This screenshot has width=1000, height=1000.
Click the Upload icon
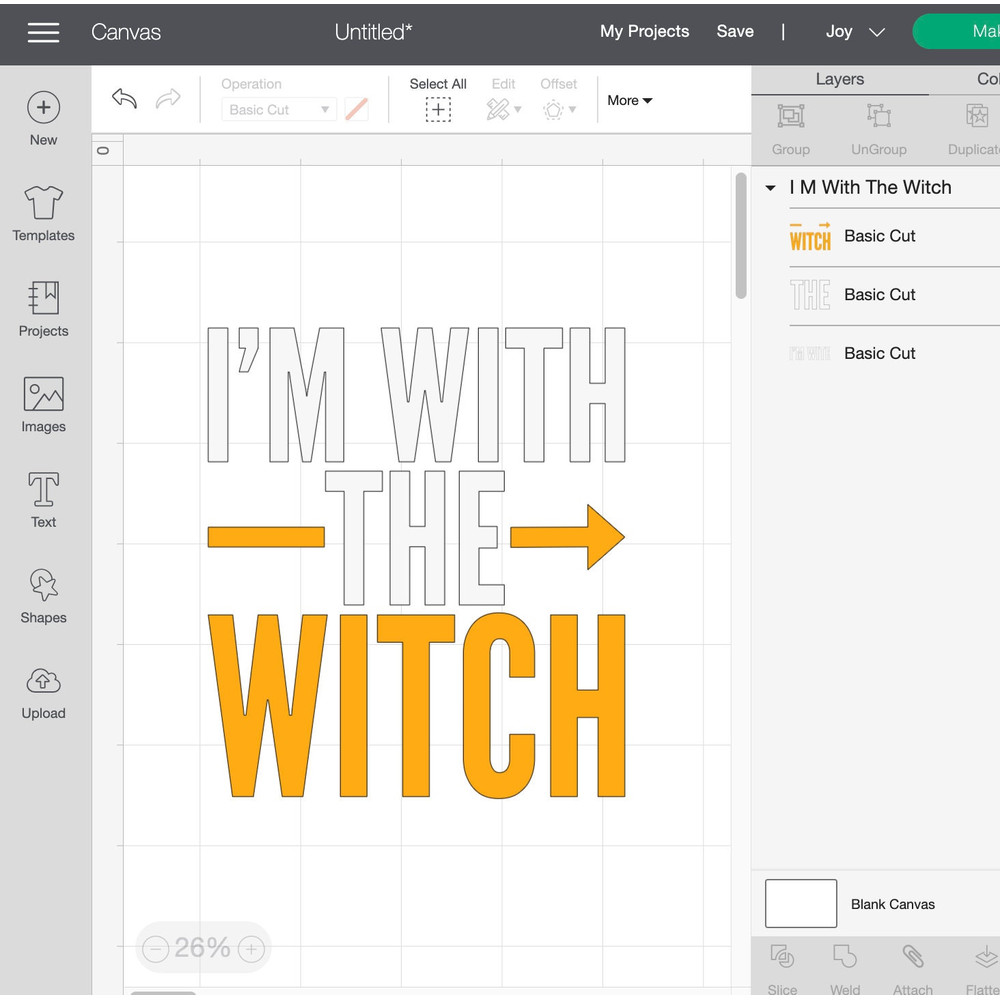point(43,690)
